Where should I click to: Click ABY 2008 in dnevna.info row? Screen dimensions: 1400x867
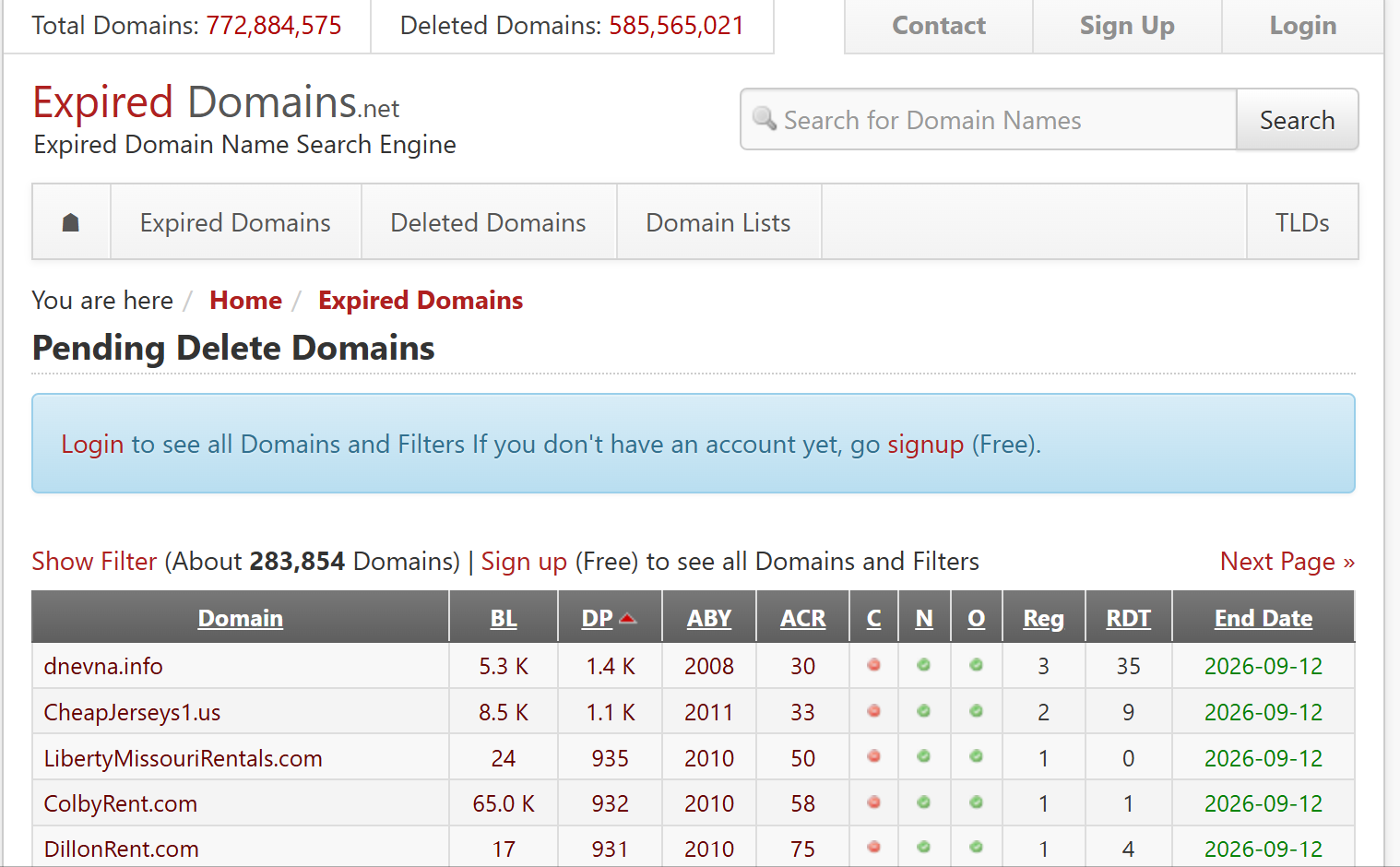[709, 666]
